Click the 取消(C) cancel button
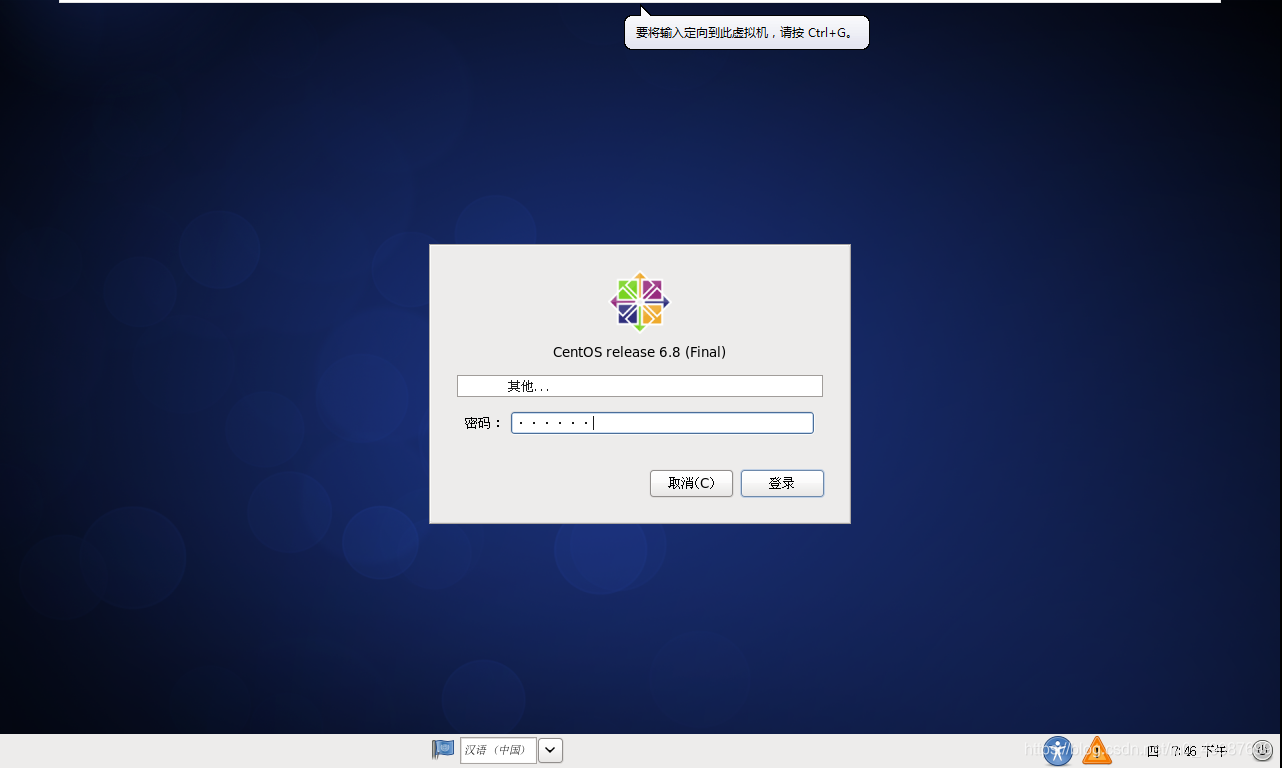 click(x=691, y=483)
